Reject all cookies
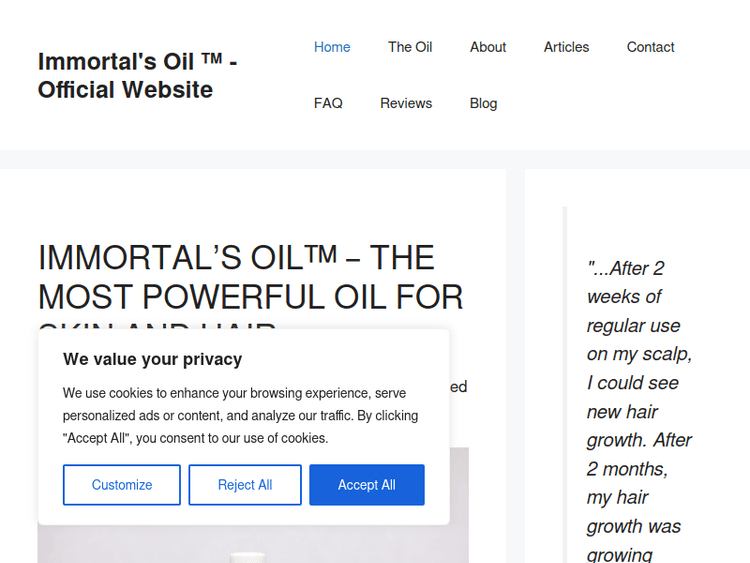This screenshot has width=750, height=563. (245, 485)
